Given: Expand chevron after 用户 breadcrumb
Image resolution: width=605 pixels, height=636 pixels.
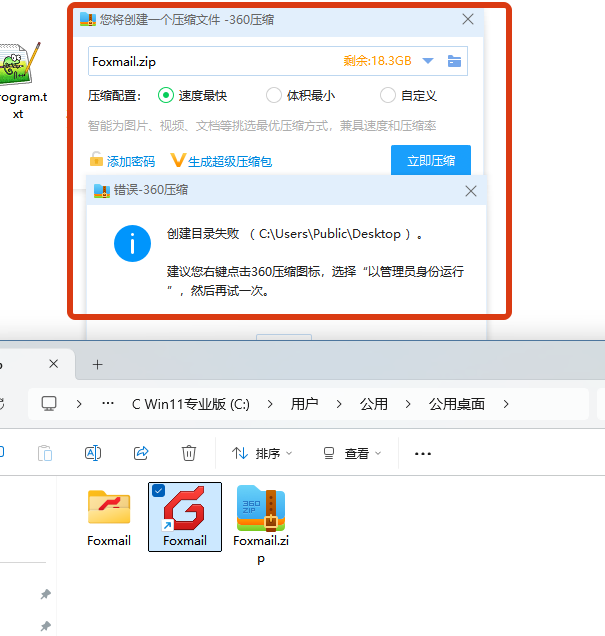Looking at the screenshot, I should [x=339, y=404].
